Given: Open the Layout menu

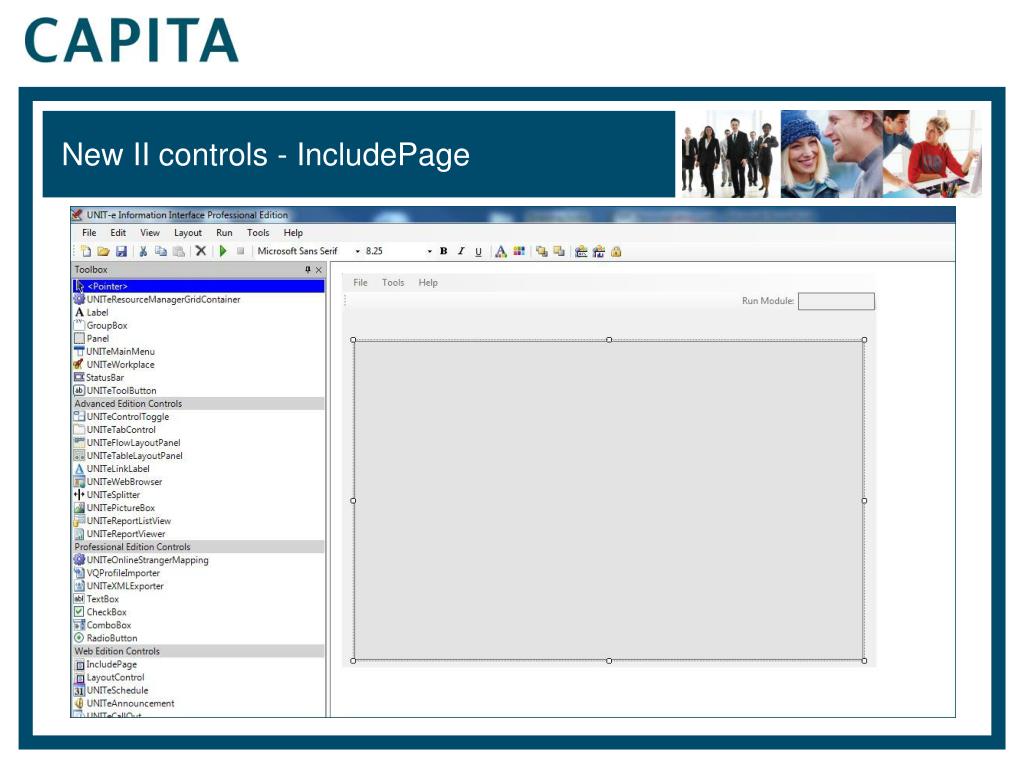Looking at the screenshot, I should coord(187,232).
